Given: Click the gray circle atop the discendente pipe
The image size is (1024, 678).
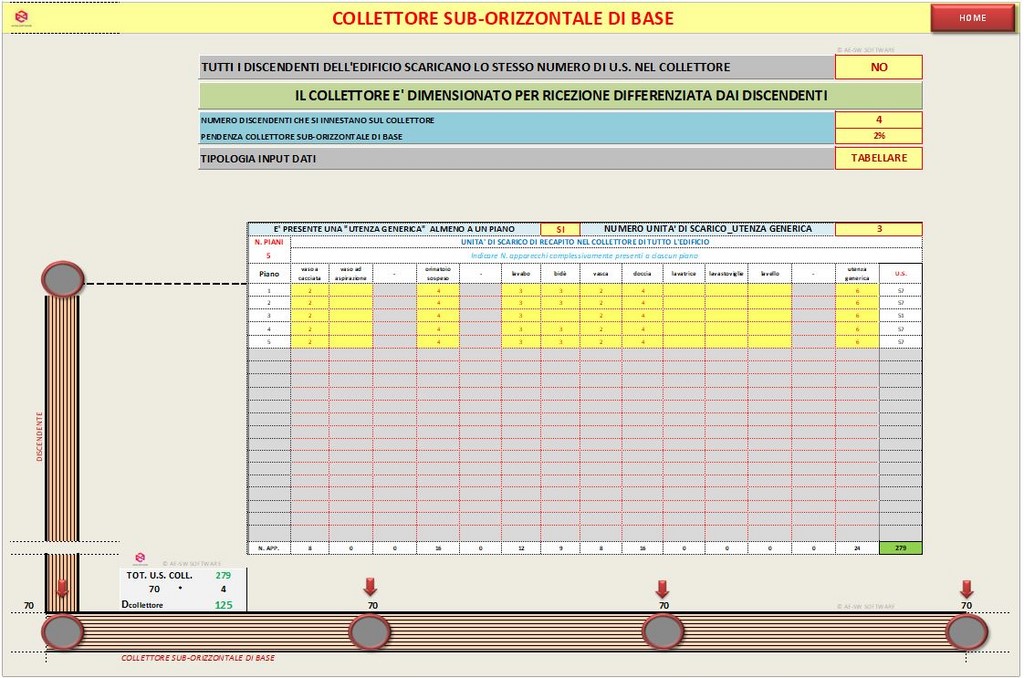Looking at the screenshot, I should [63, 279].
